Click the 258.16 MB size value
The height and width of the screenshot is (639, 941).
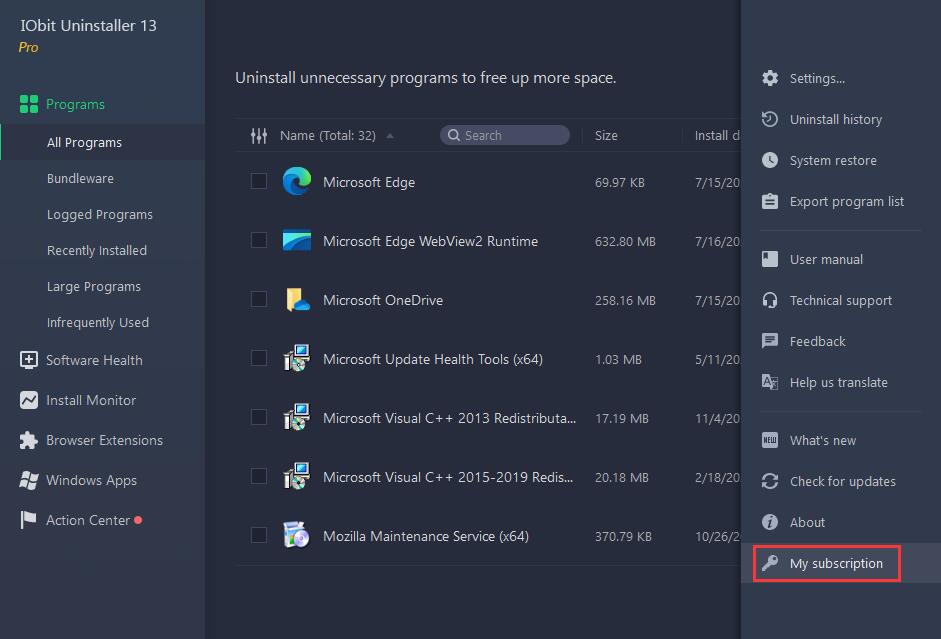pos(625,300)
